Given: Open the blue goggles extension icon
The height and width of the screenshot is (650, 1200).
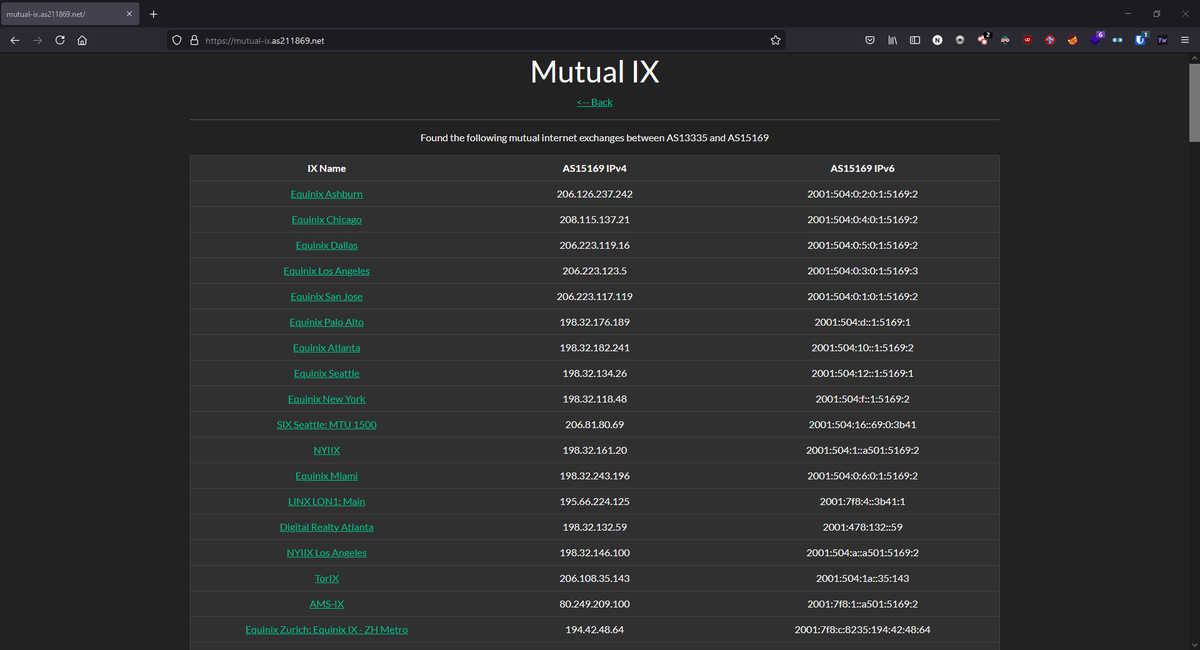Looking at the screenshot, I should tap(1117, 41).
